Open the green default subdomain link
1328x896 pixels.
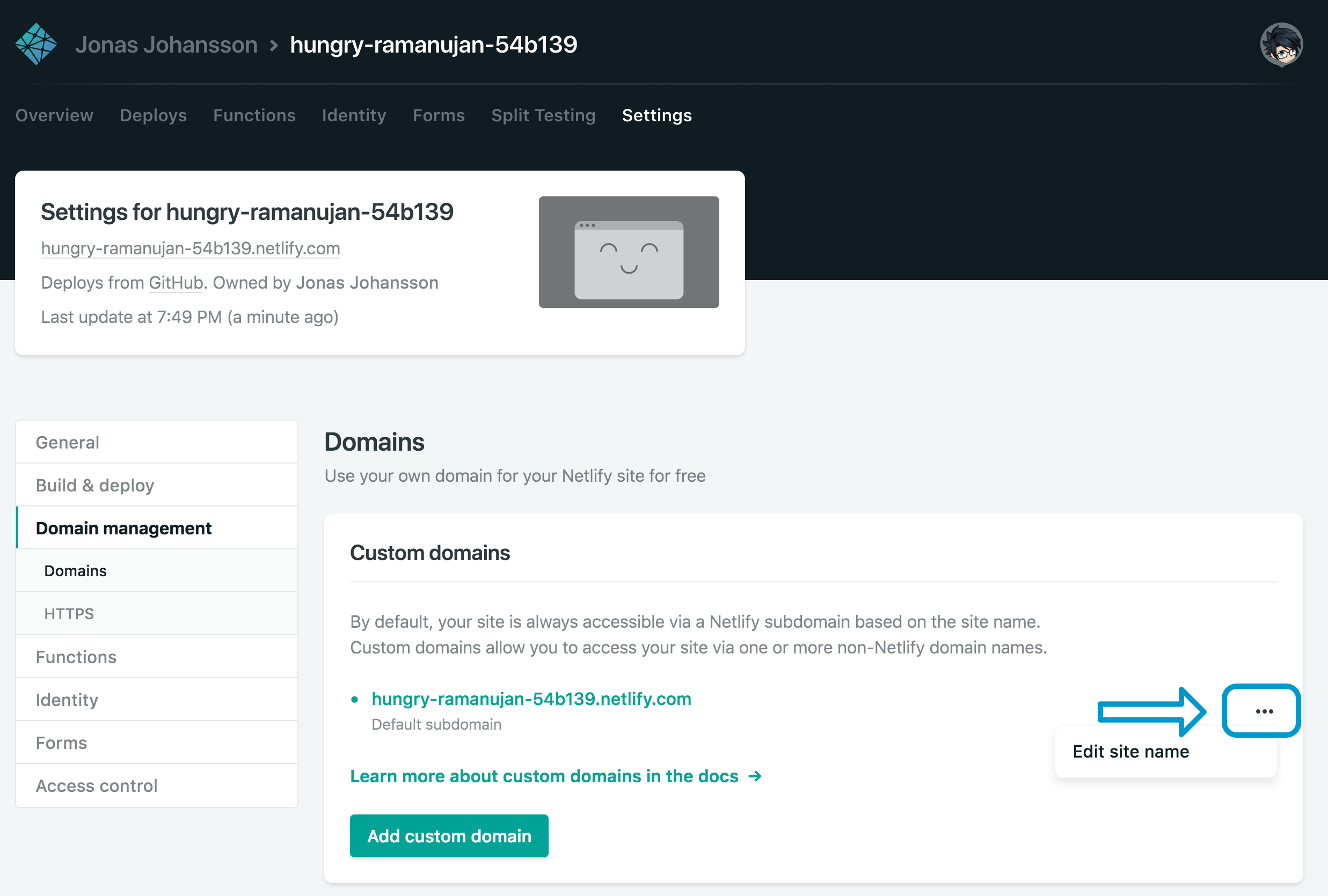coord(531,699)
